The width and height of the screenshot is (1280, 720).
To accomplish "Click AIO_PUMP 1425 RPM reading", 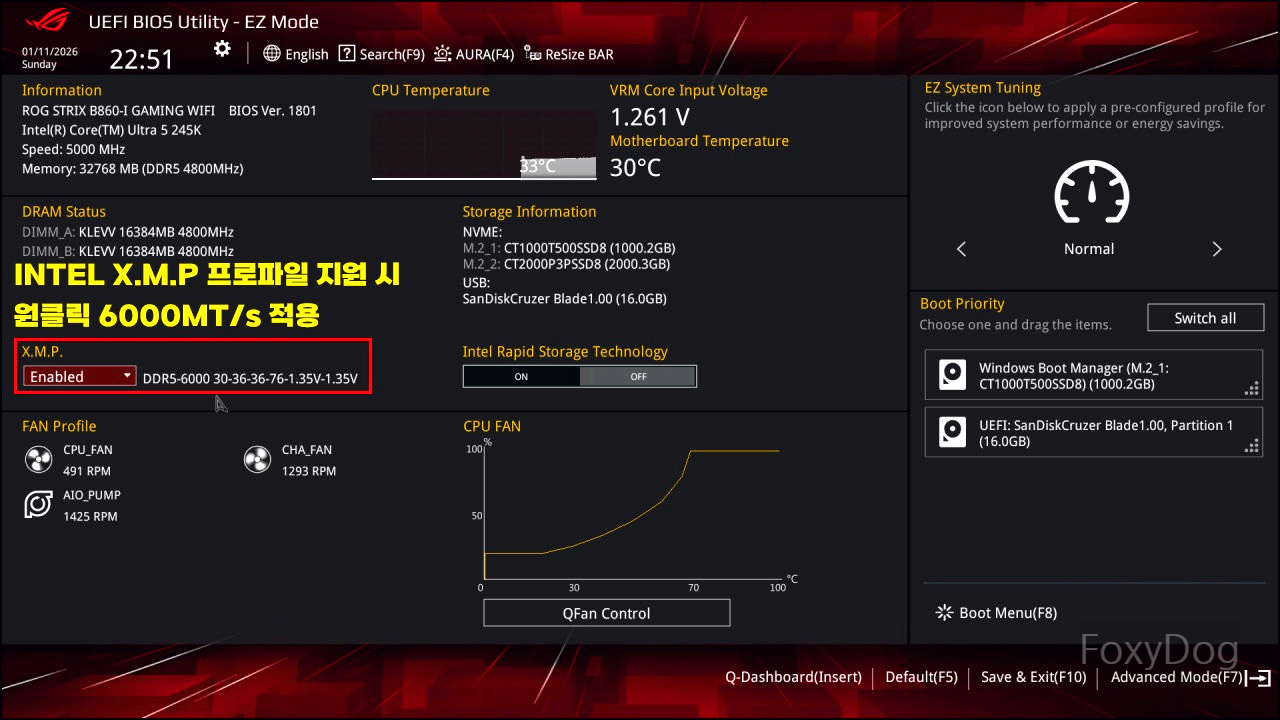I will point(90,517).
